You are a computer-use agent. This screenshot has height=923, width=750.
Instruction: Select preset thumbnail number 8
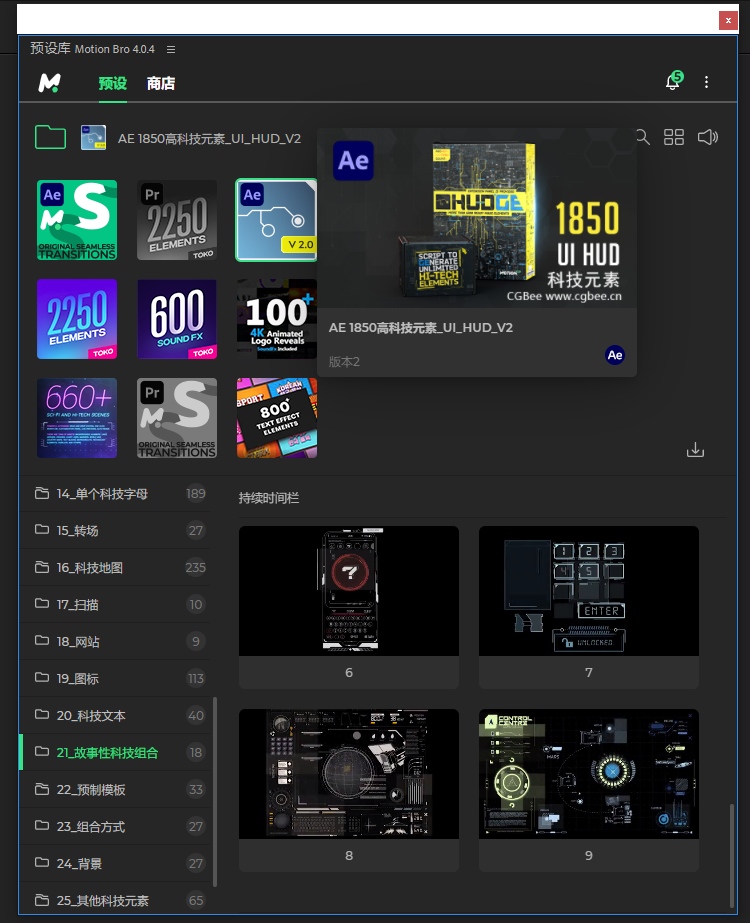349,790
